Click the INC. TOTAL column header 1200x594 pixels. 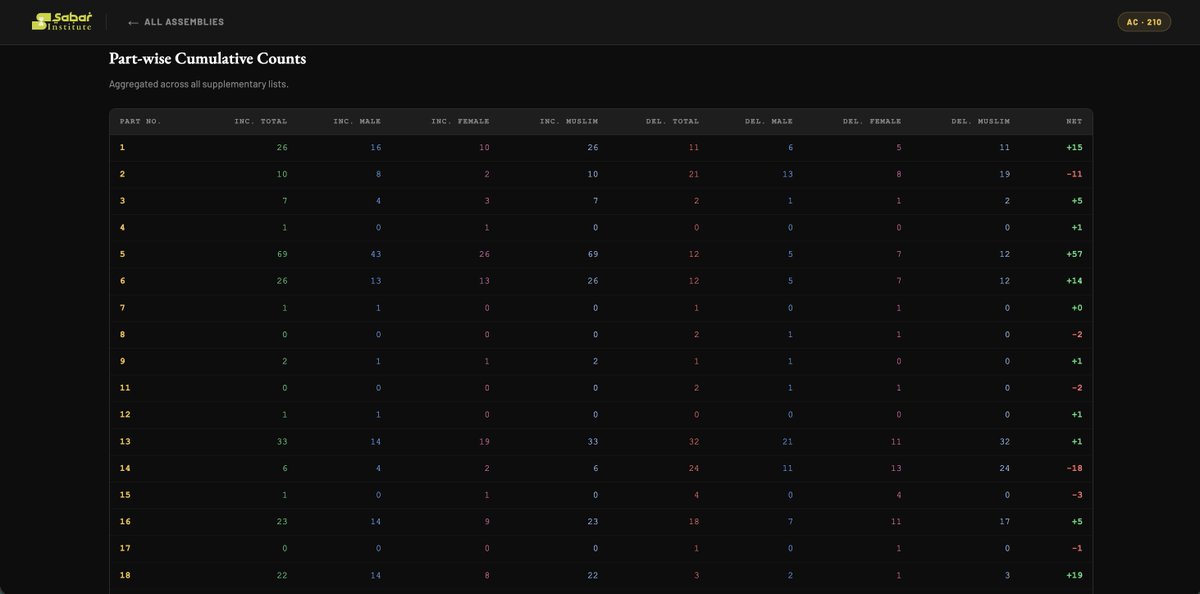tap(260, 121)
